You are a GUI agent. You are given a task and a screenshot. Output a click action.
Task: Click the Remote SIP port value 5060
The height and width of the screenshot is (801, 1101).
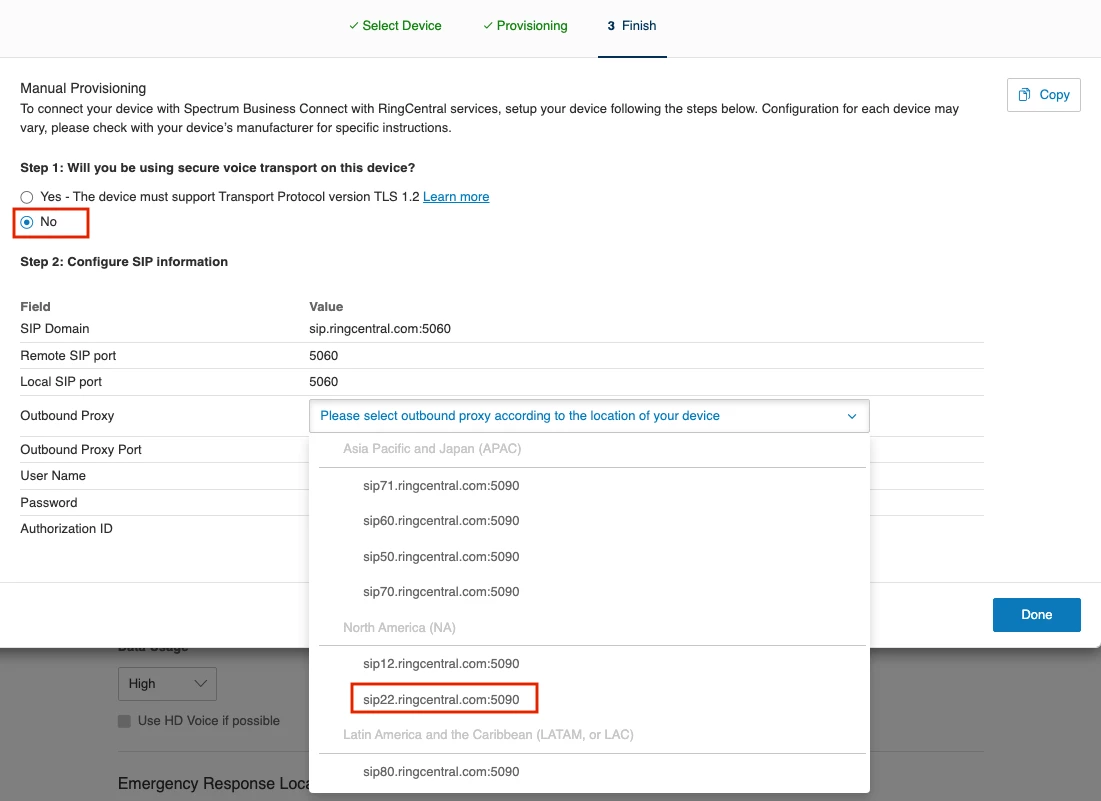324,355
